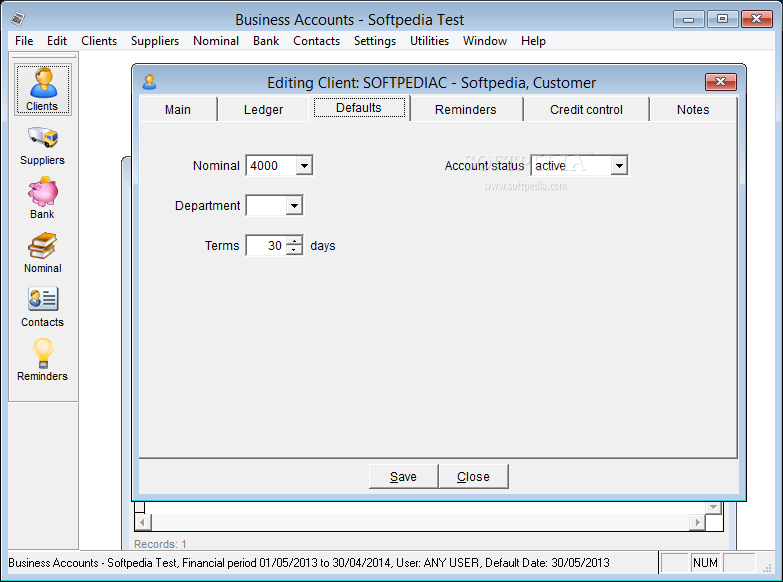Minimize the Business Accounts window

[x=689, y=19]
